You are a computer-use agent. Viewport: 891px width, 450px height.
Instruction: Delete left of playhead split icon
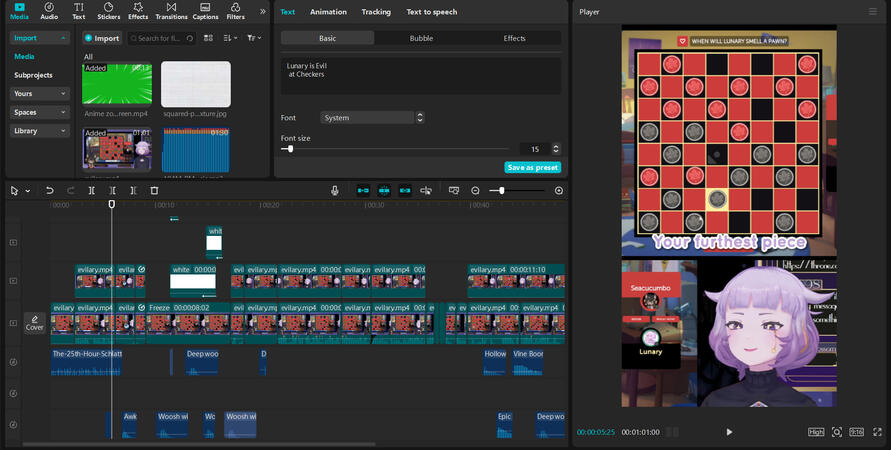click(113, 190)
